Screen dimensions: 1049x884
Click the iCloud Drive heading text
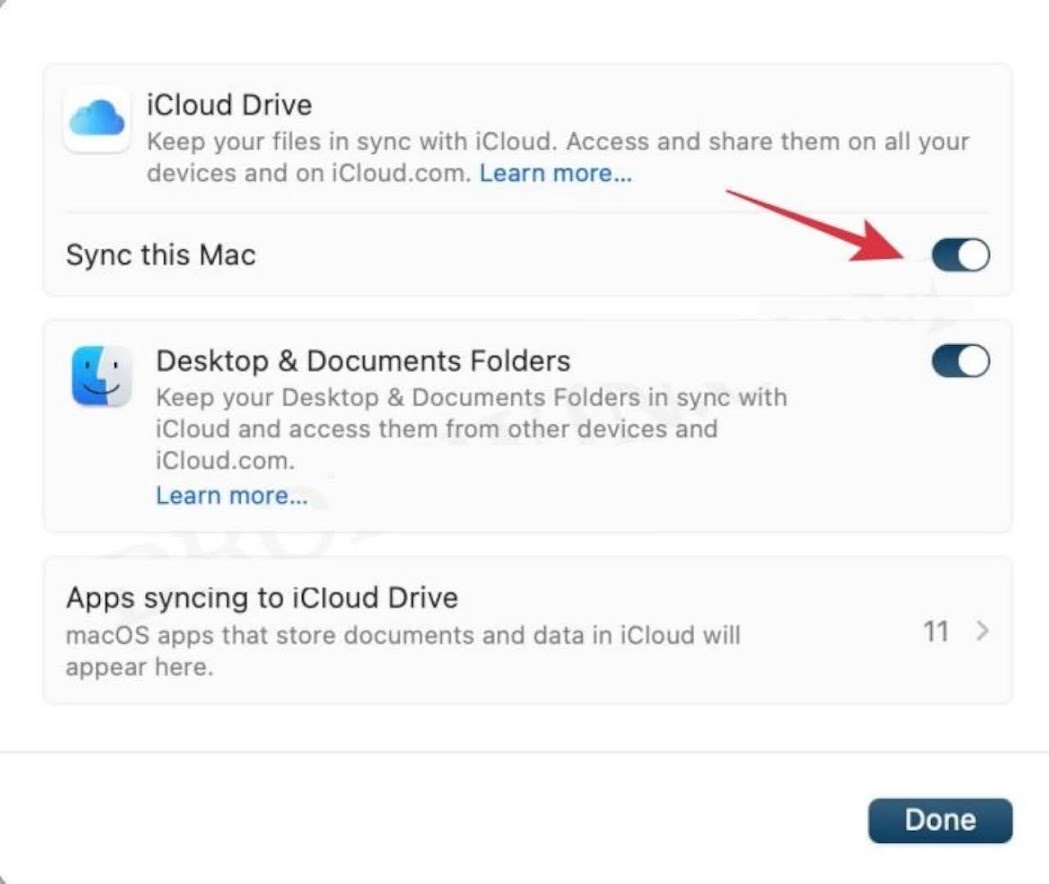tap(229, 105)
